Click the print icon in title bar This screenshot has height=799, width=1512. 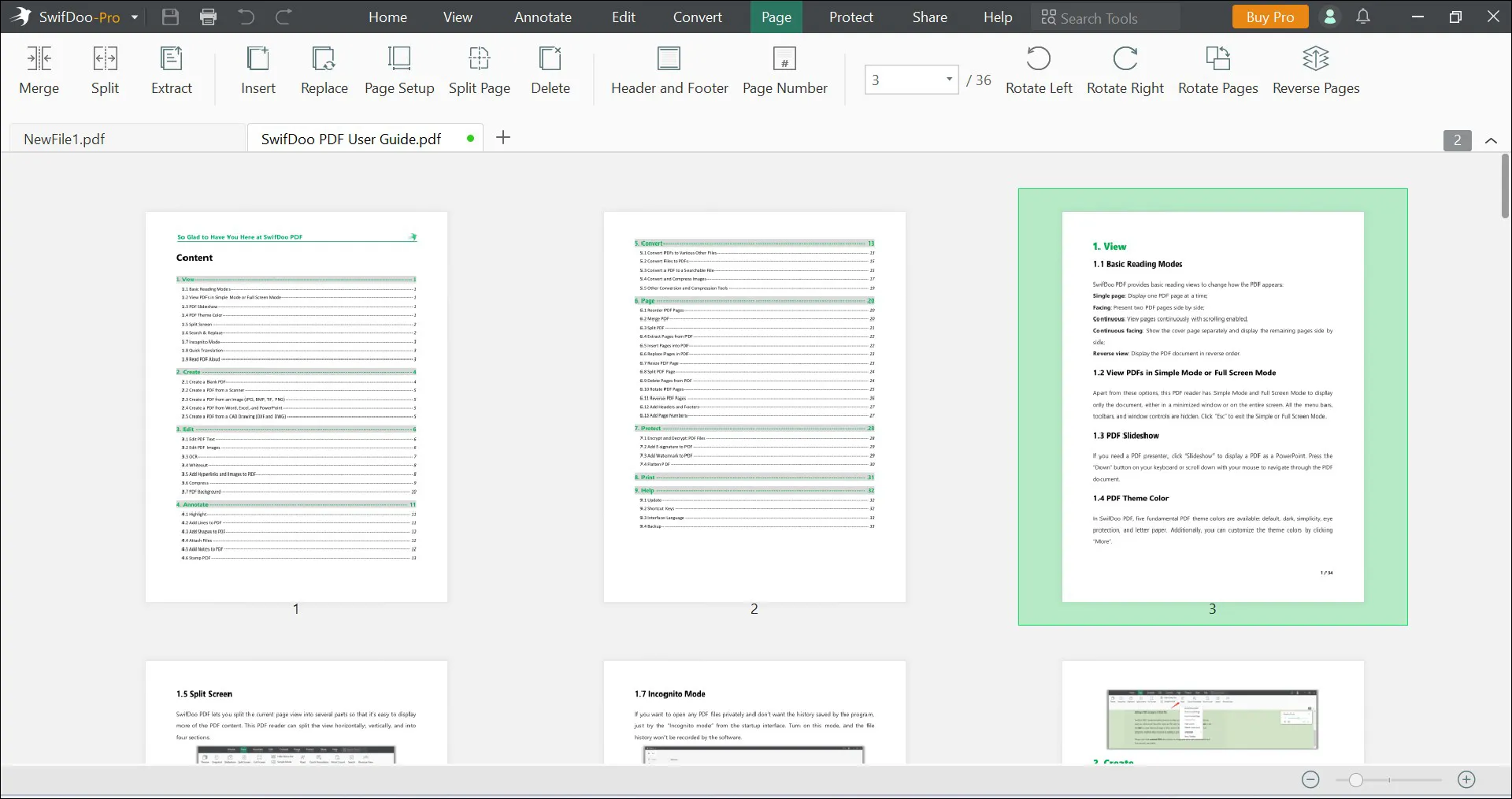click(208, 17)
